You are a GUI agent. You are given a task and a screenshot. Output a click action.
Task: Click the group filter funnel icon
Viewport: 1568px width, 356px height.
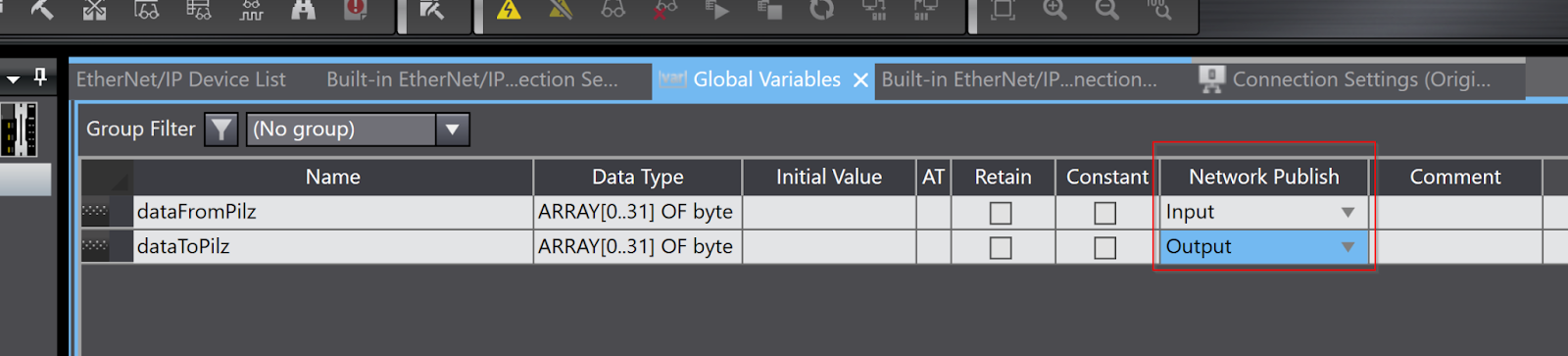click(x=221, y=128)
